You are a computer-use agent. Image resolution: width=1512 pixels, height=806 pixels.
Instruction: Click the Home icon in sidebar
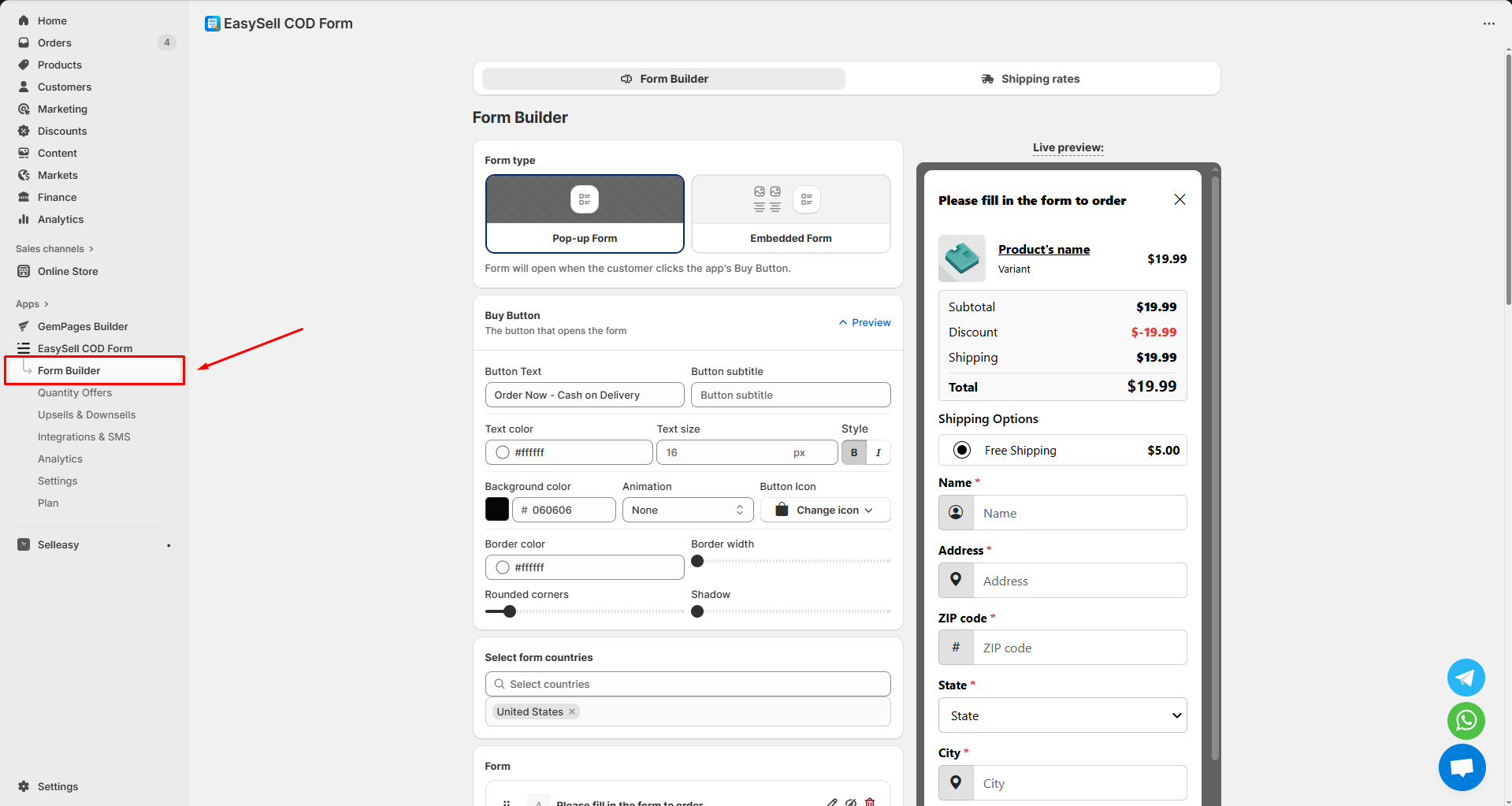[x=24, y=20]
